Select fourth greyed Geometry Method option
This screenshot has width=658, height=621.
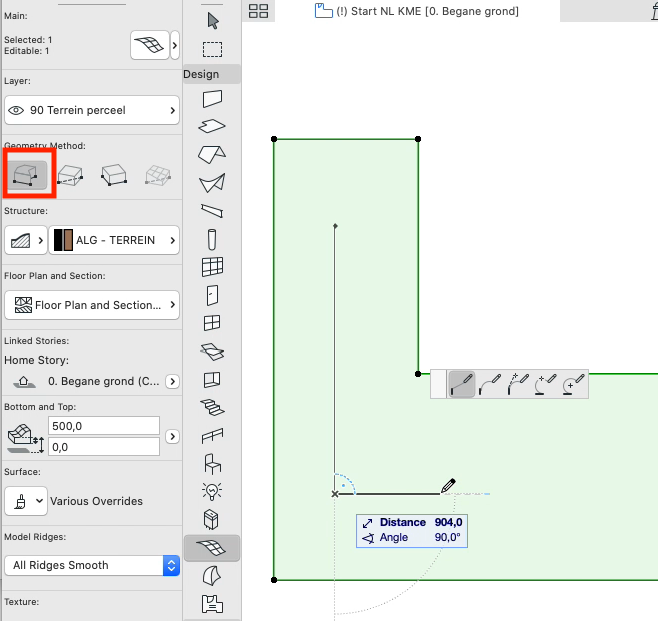coord(158,175)
